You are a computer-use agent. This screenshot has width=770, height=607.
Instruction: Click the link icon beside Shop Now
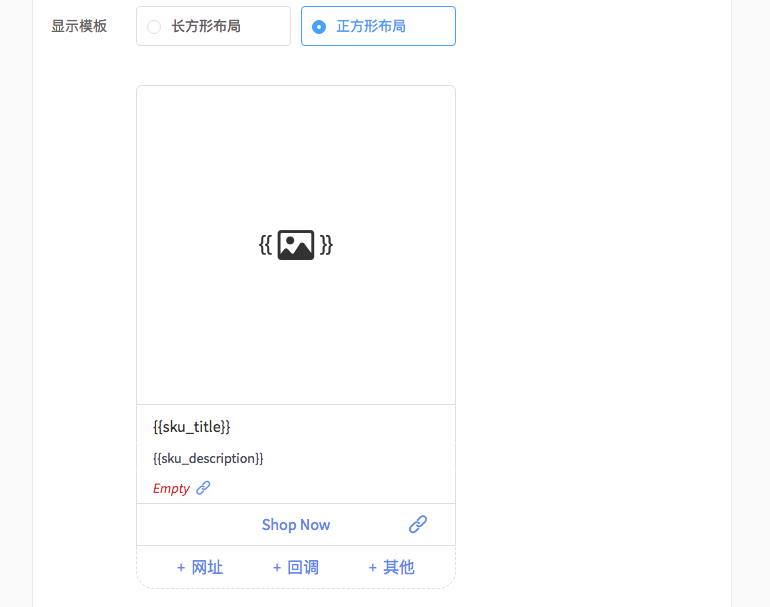pos(418,524)
